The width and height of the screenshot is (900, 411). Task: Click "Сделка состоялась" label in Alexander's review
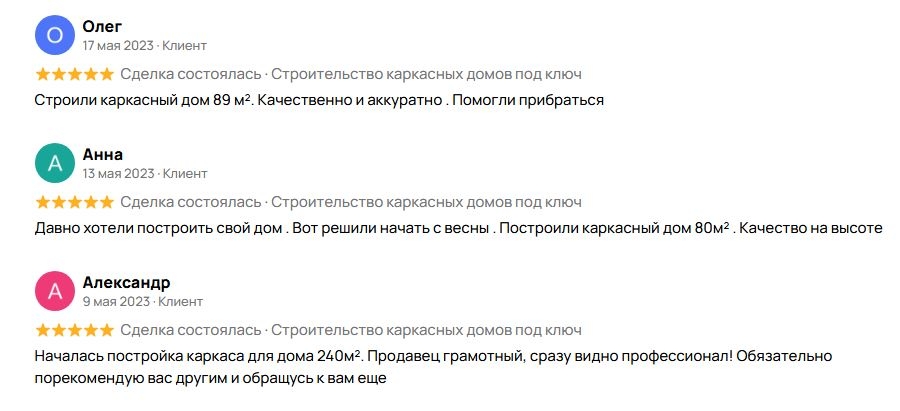(x=191, y=330)
